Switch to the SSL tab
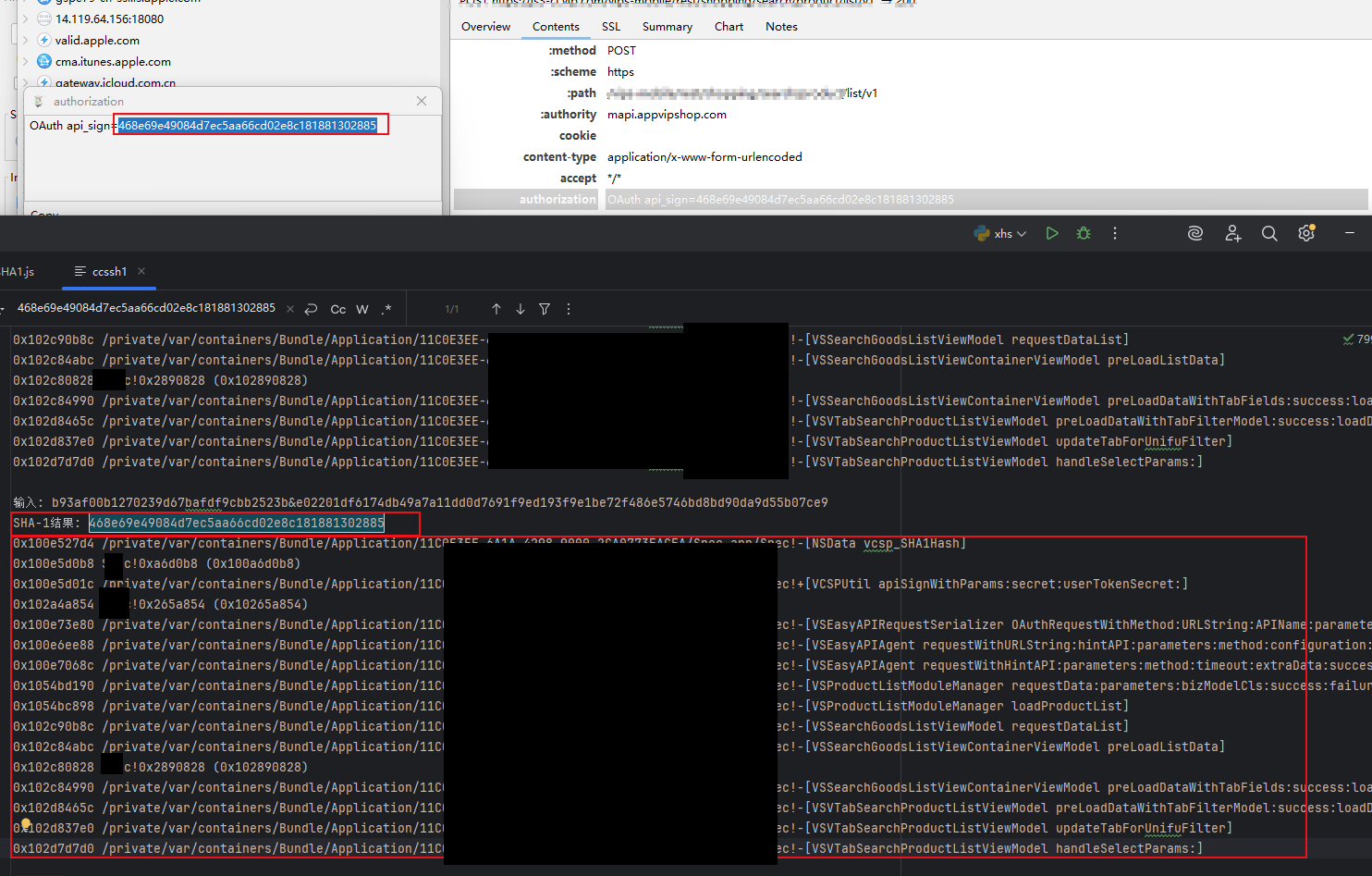 (x=611, y=27)
